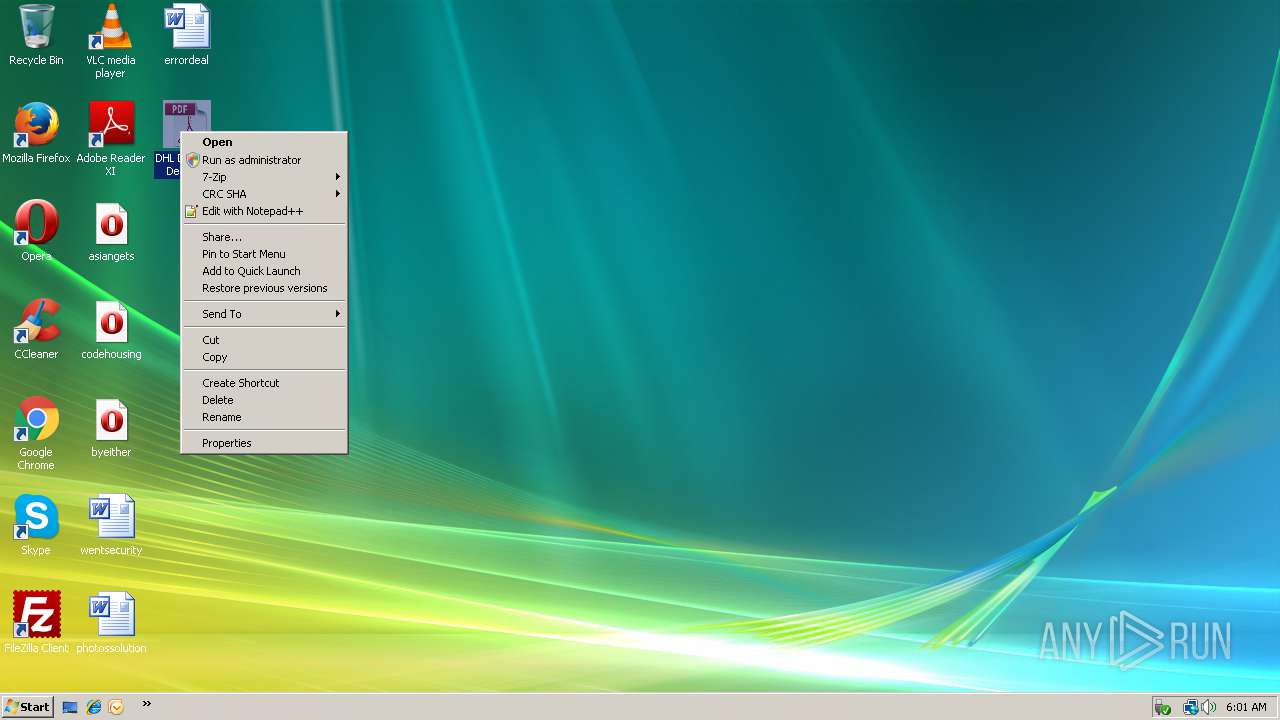Choose Share... in the context menu
Viewport: 1280px width, 720px height.
(264, 237)
